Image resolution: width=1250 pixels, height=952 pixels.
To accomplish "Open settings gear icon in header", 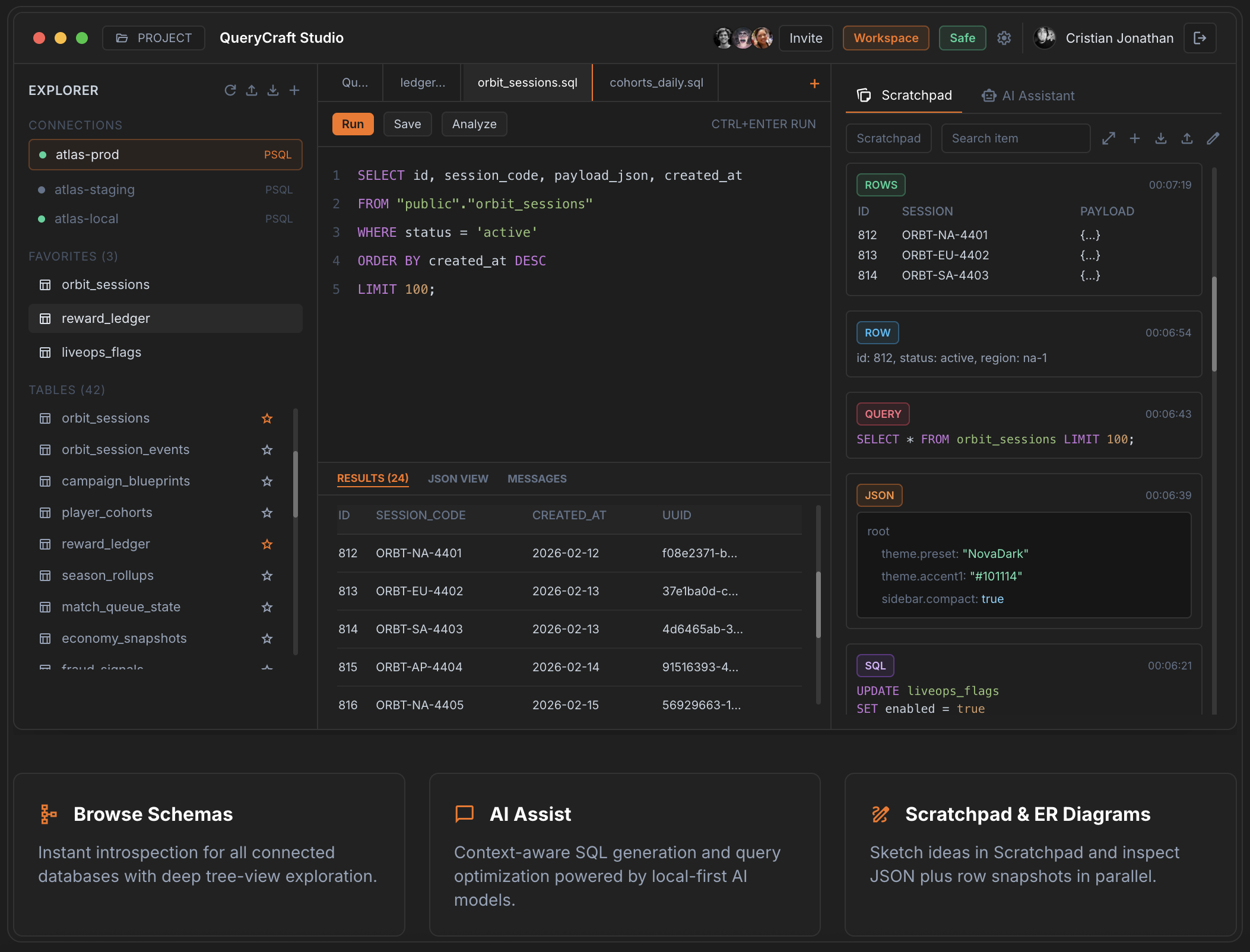I will pyautogui.click(x=1004, y=38).
